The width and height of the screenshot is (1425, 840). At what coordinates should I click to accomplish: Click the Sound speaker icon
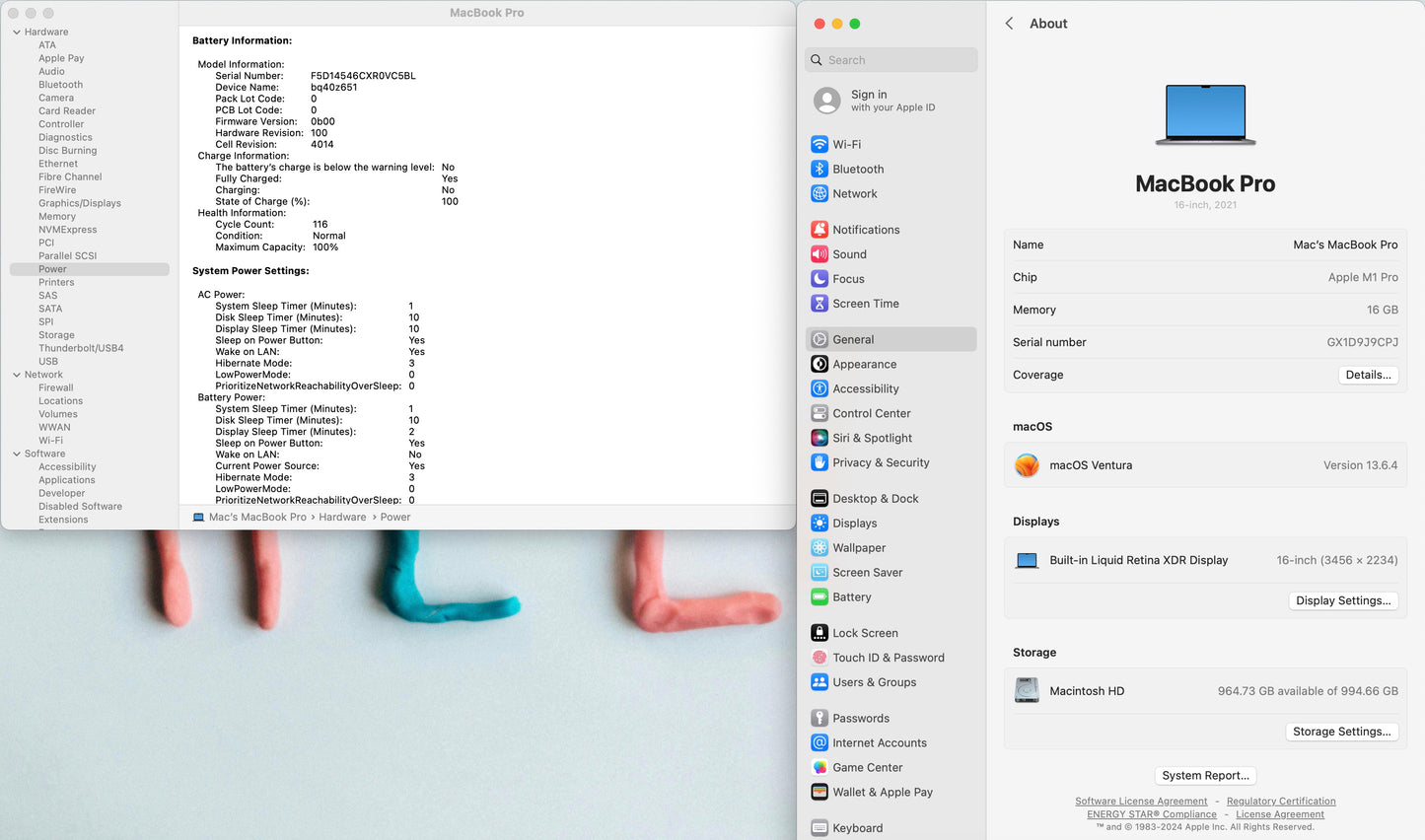(x=819, y=253)
